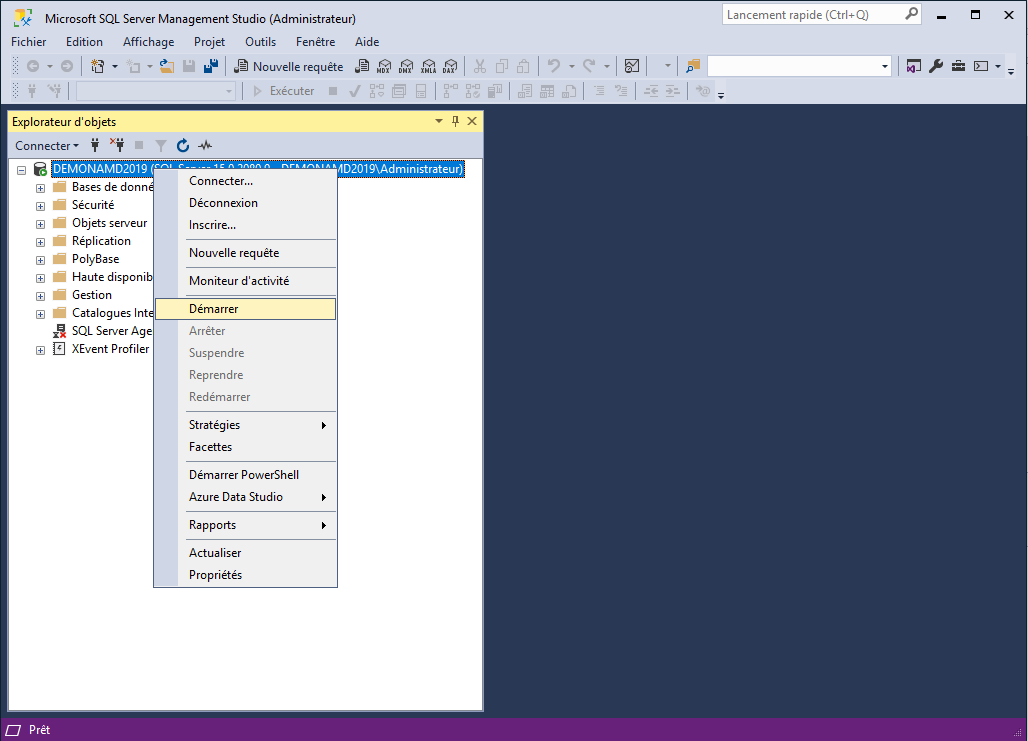
Task: Click the Refresh icon in Object Explorer
Action: [183, 146]
